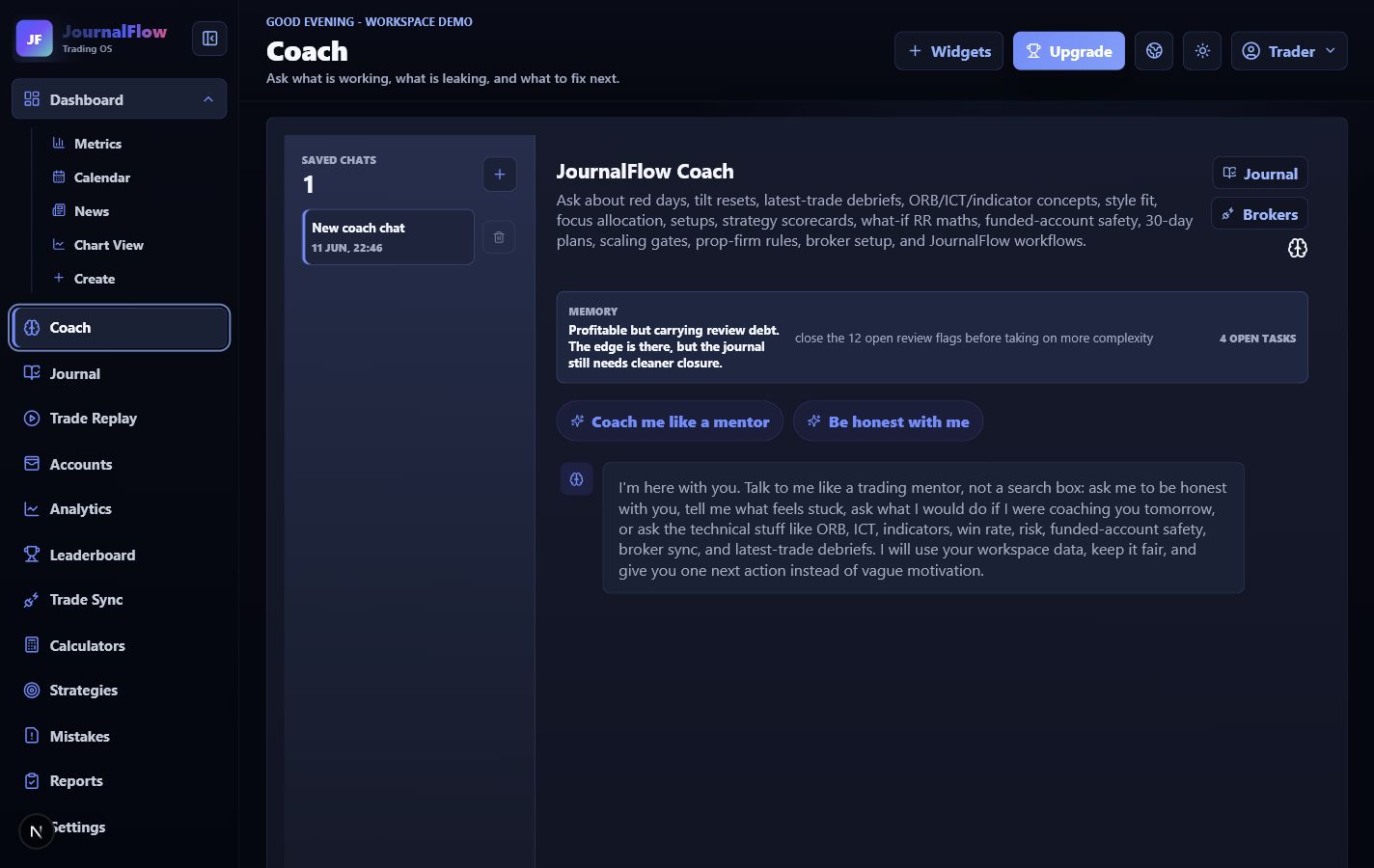Open the Journal shortcut button
This screenshot has width=1374, height=868.
click(1260, 174)
